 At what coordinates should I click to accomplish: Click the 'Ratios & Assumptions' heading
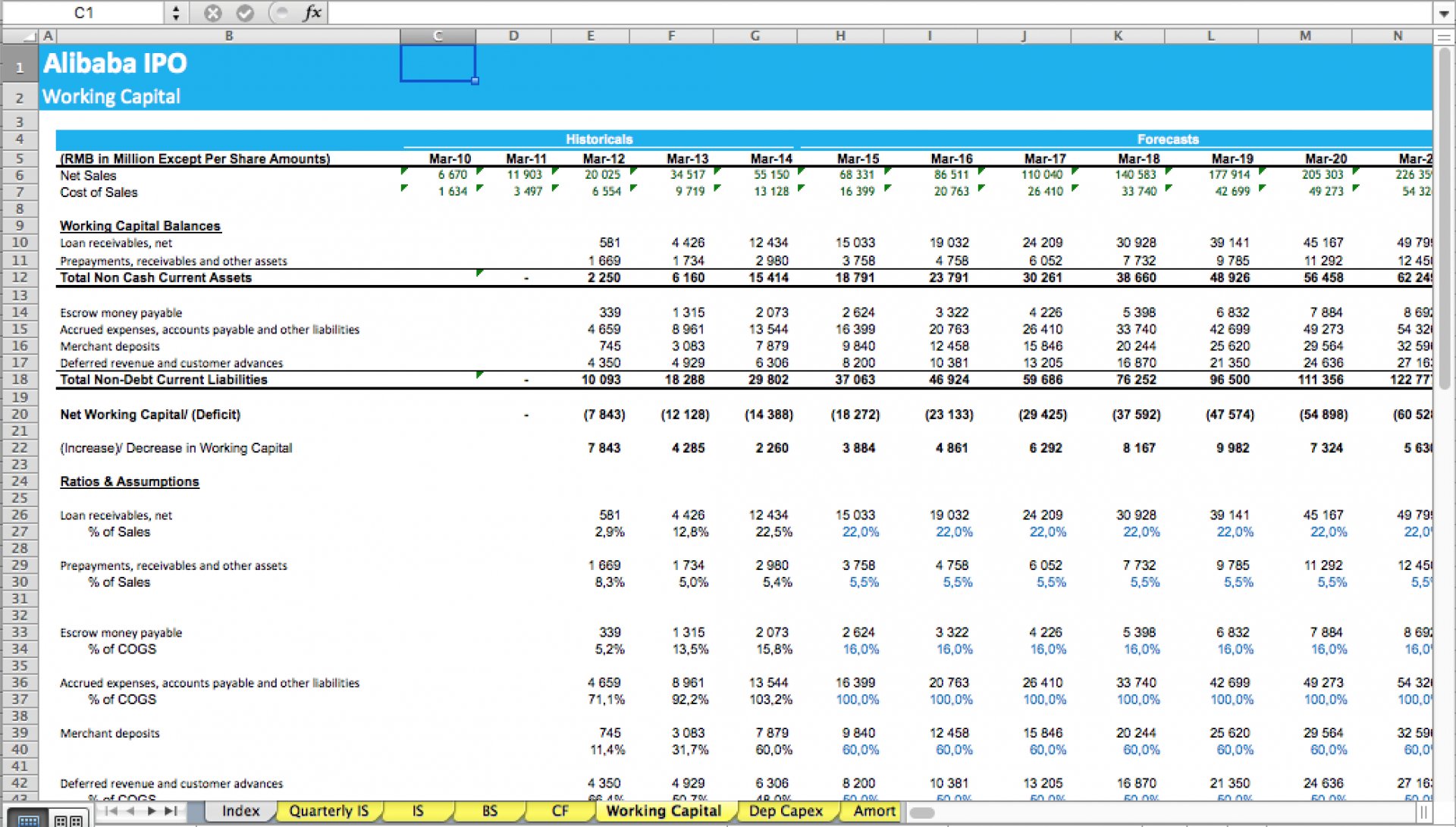coord(130,481)
